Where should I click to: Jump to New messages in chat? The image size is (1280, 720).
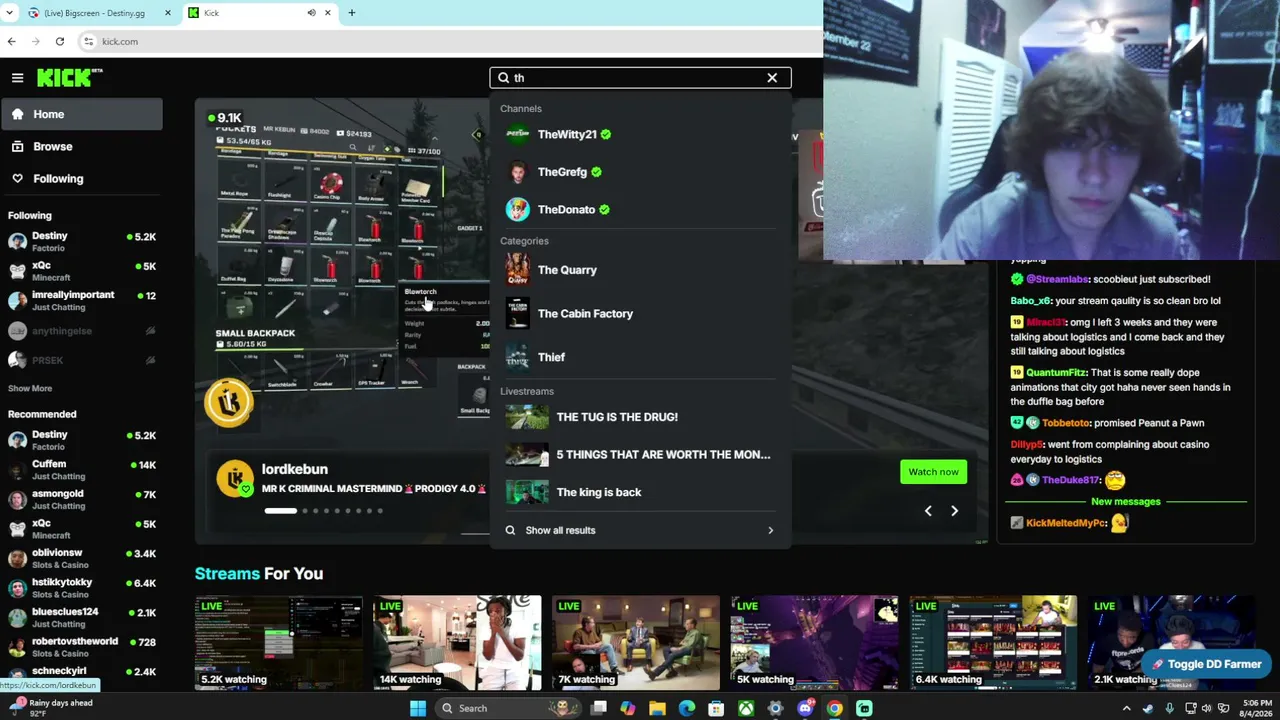(1126, 502)
